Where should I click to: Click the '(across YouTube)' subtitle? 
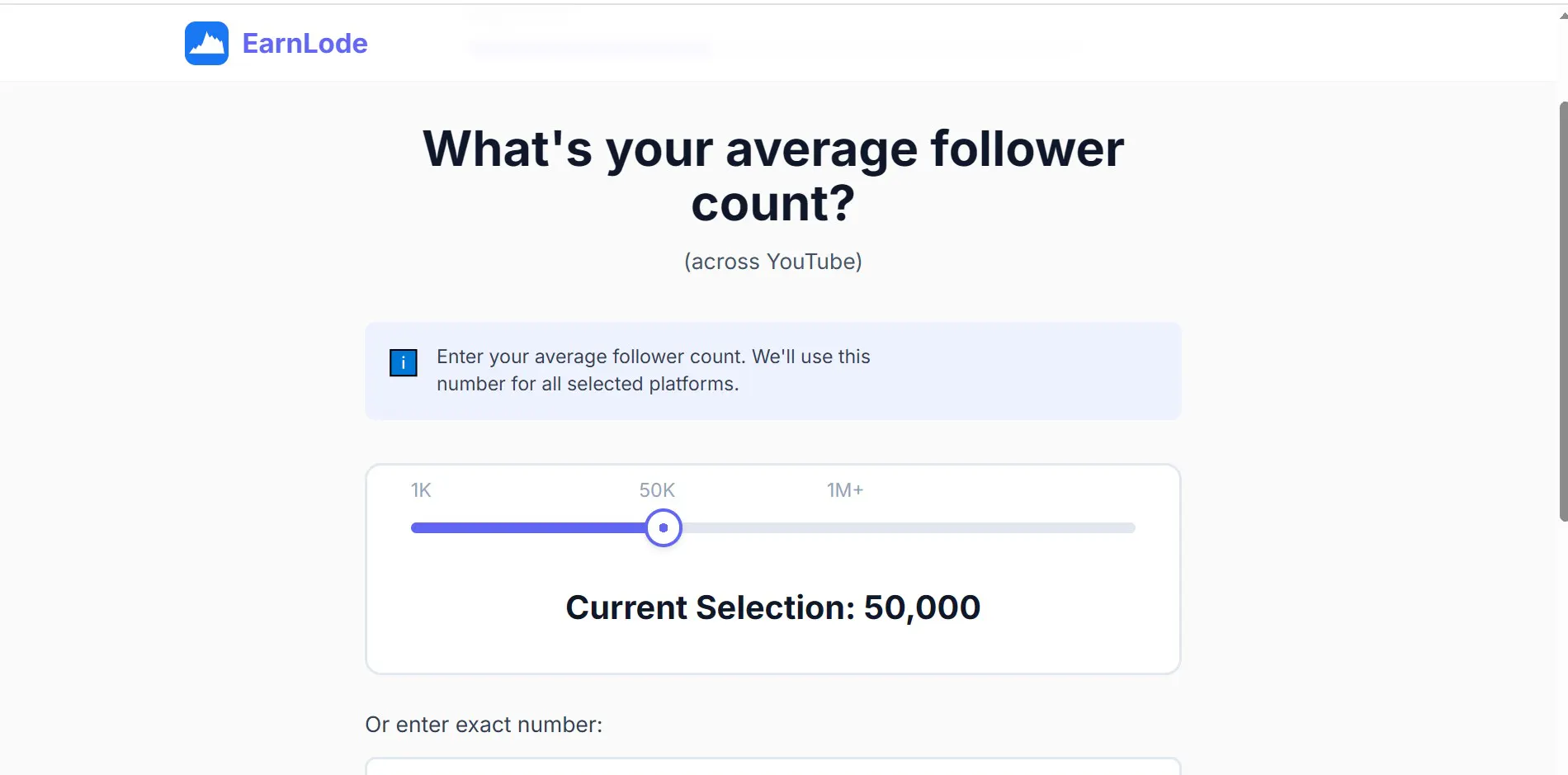pos(773,262)
